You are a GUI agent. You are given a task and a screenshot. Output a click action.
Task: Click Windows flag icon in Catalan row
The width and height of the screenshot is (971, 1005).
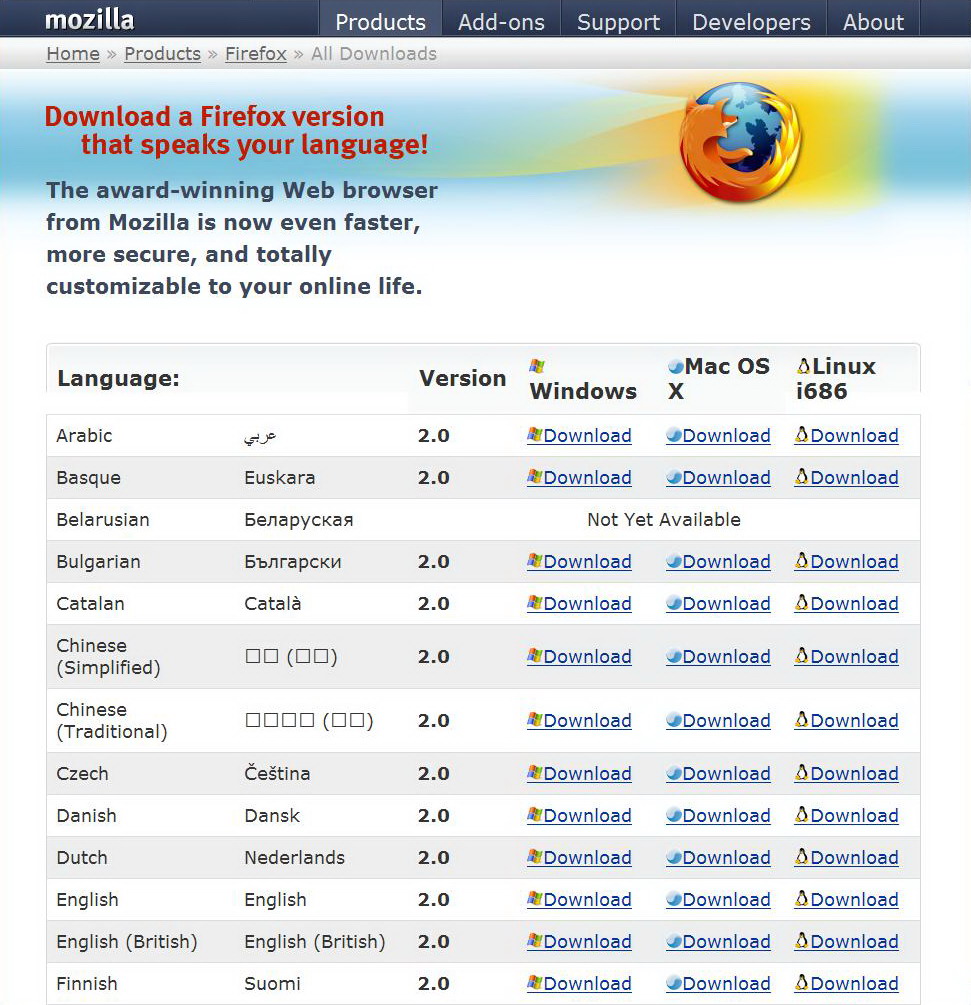(x=535, y=603)
